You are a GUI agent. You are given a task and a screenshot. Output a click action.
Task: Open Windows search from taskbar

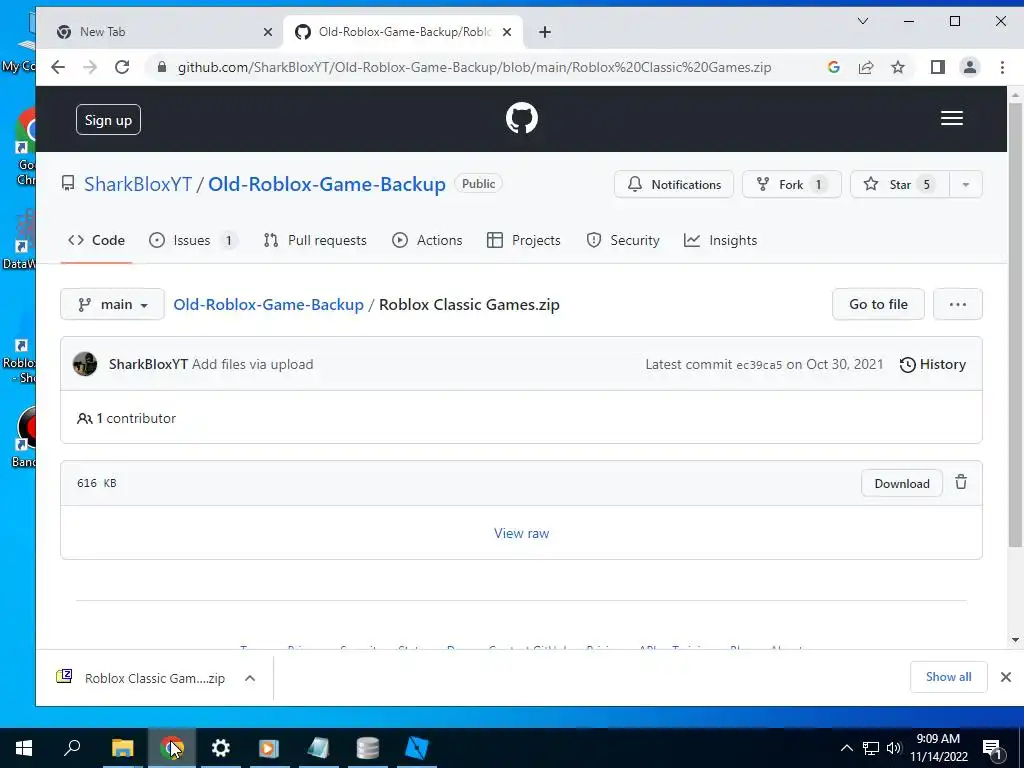tap(72, 747)
